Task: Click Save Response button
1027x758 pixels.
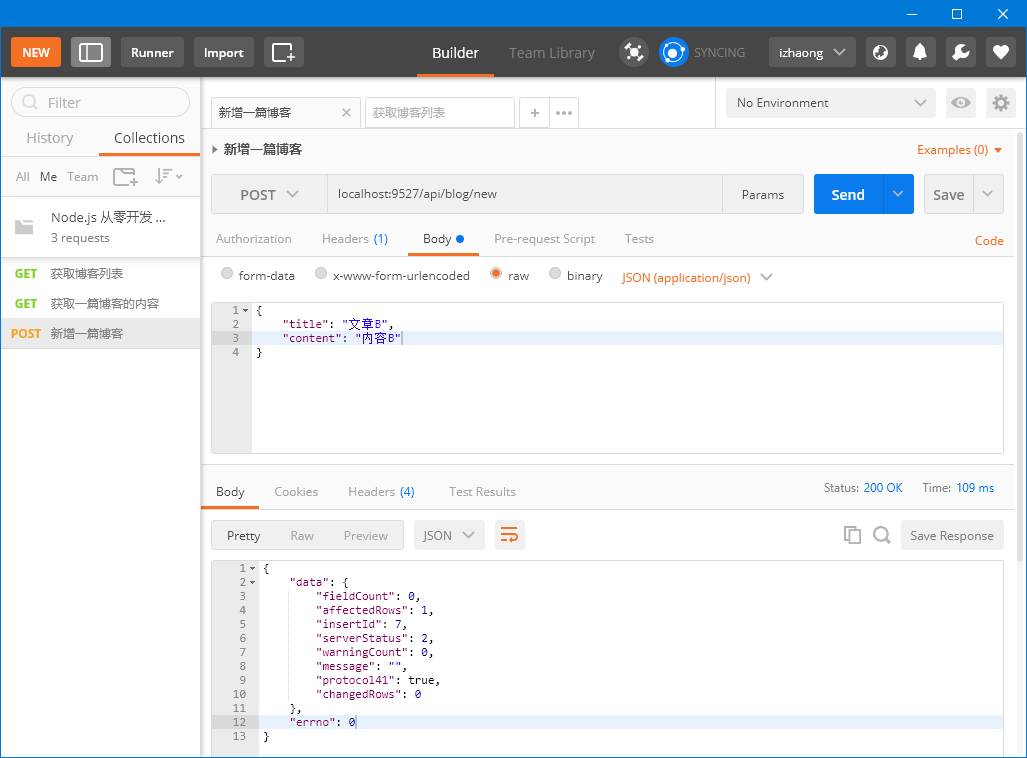Action: pos(952,535)
